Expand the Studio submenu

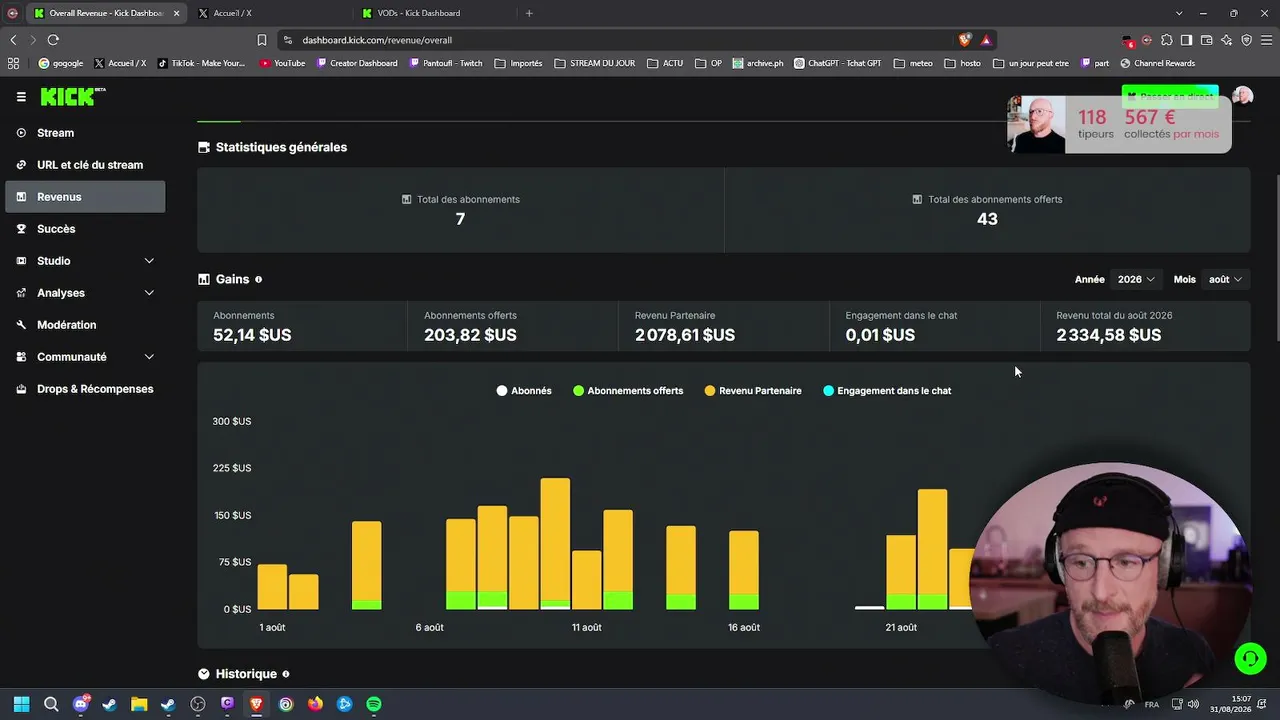85,261
